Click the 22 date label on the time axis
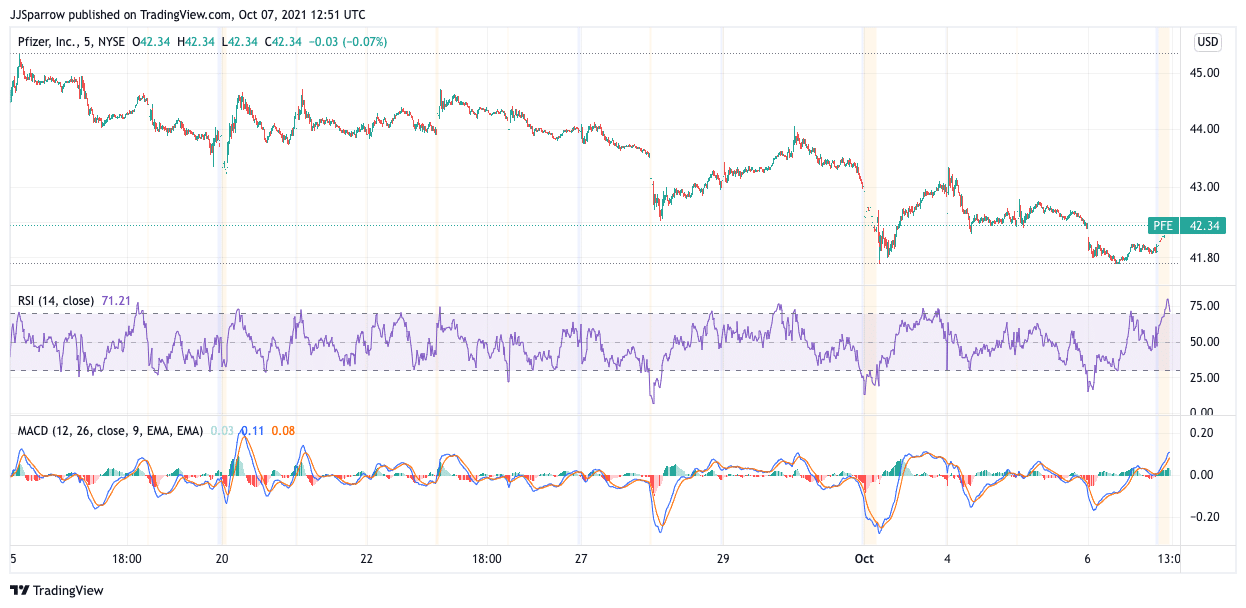This screenshot has width=1246, height=608. pos(366,559)
